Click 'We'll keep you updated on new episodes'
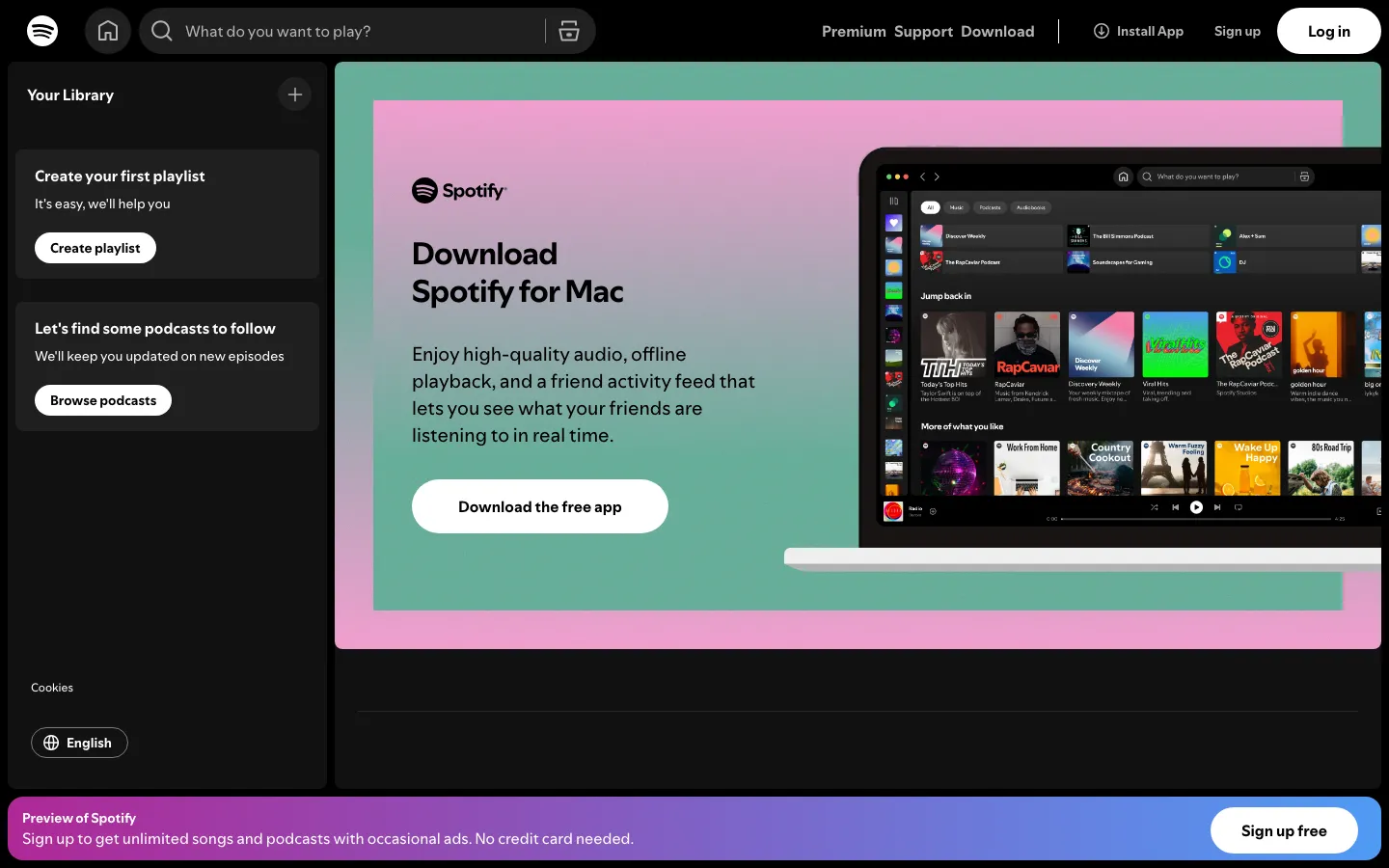The image size is (1389, 868). coord(159,356)
